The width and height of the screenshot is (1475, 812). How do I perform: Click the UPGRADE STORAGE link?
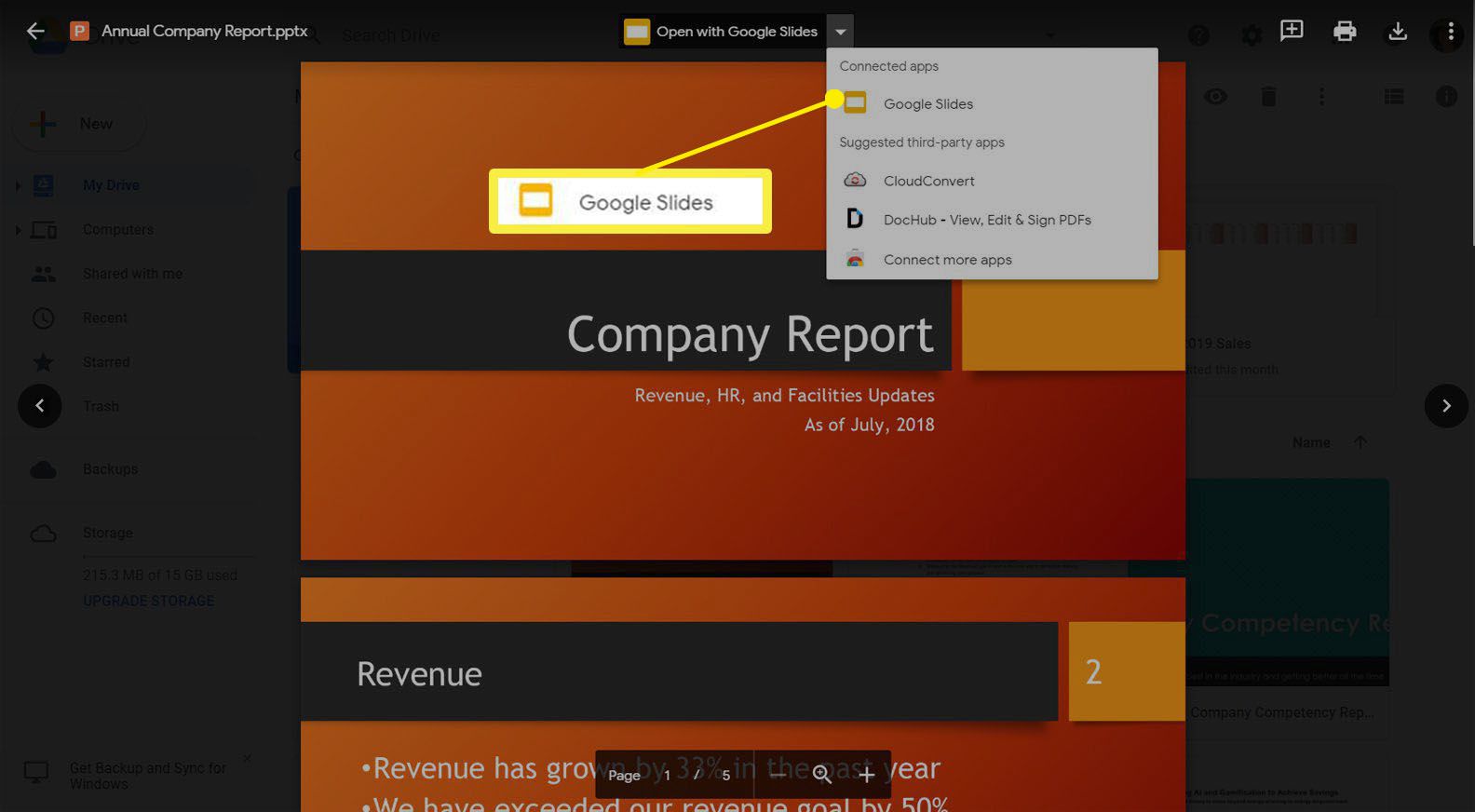tap(149, 601)
